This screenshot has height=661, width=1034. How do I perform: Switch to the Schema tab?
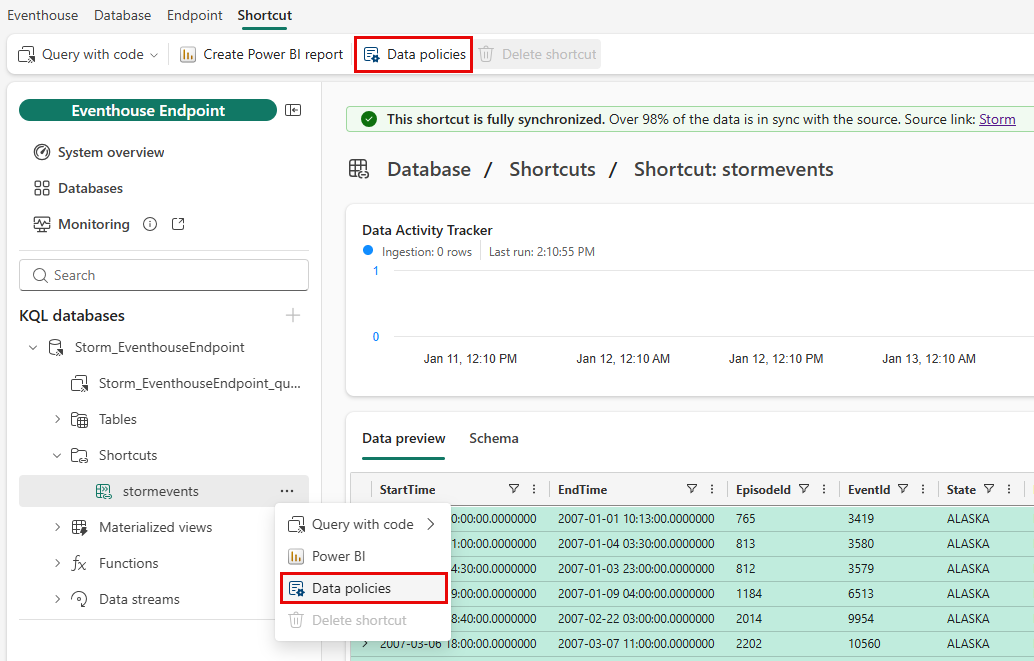pyautogui.click(x=493, y=438)
